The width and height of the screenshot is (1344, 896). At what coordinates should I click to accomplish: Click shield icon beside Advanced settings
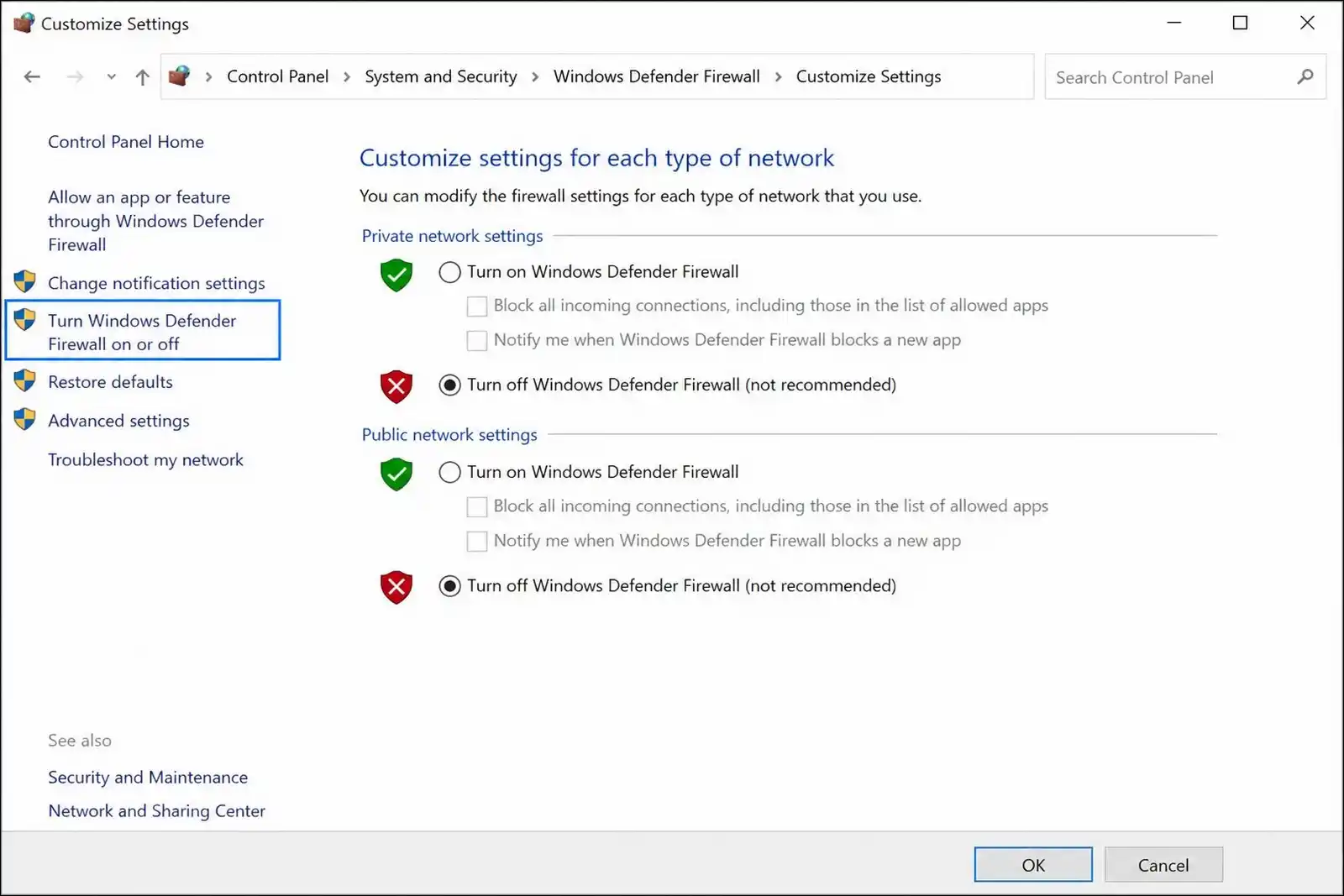click(x=25, y=419)
